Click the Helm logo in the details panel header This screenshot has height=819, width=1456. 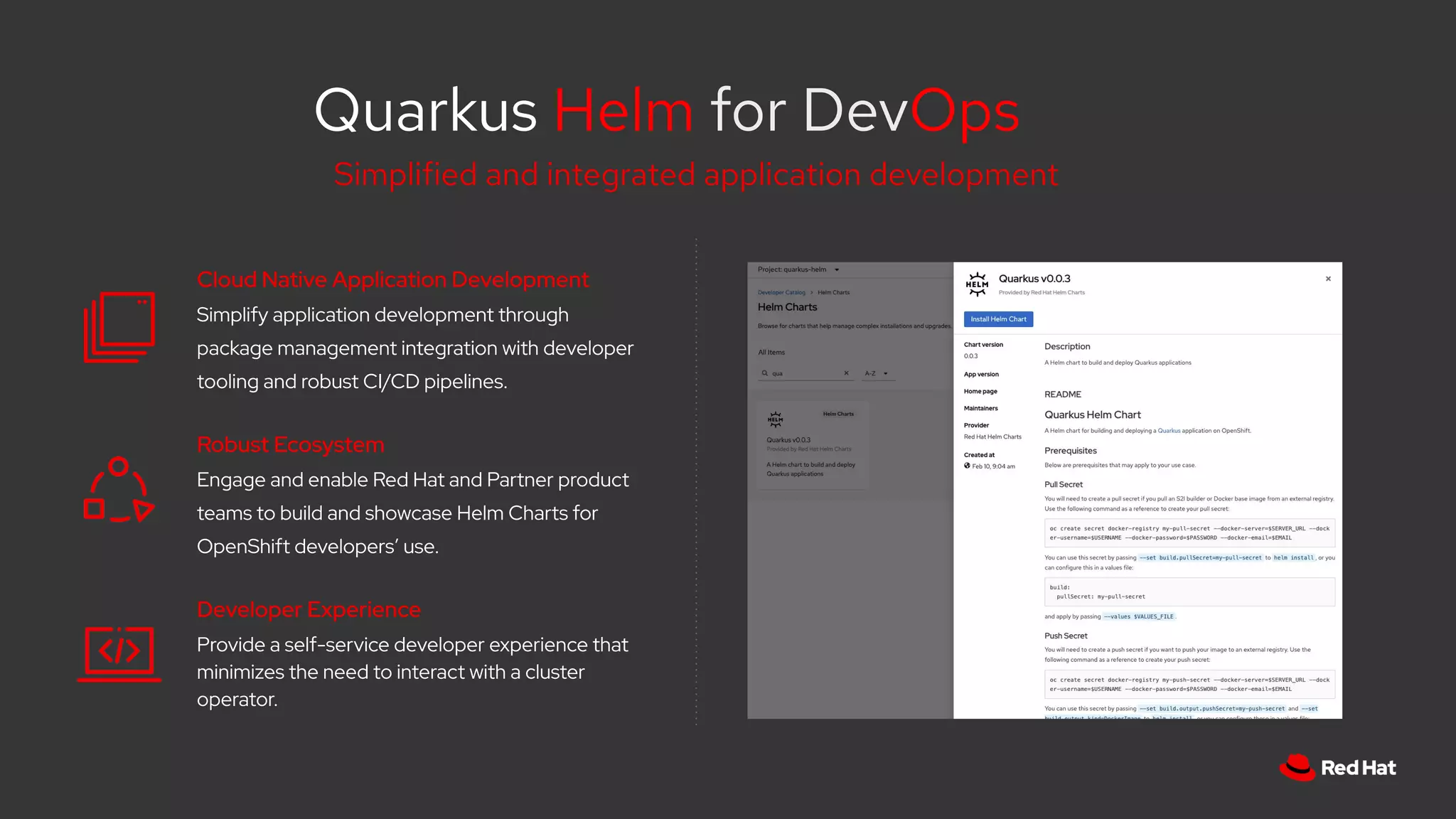coord(977,284)
